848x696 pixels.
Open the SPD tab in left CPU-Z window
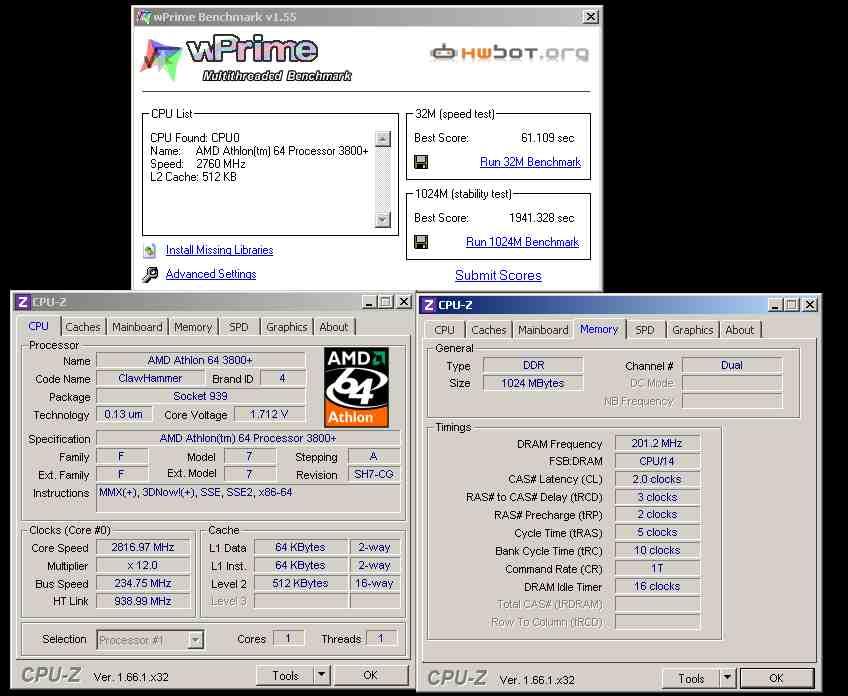[x=238, y=327]
